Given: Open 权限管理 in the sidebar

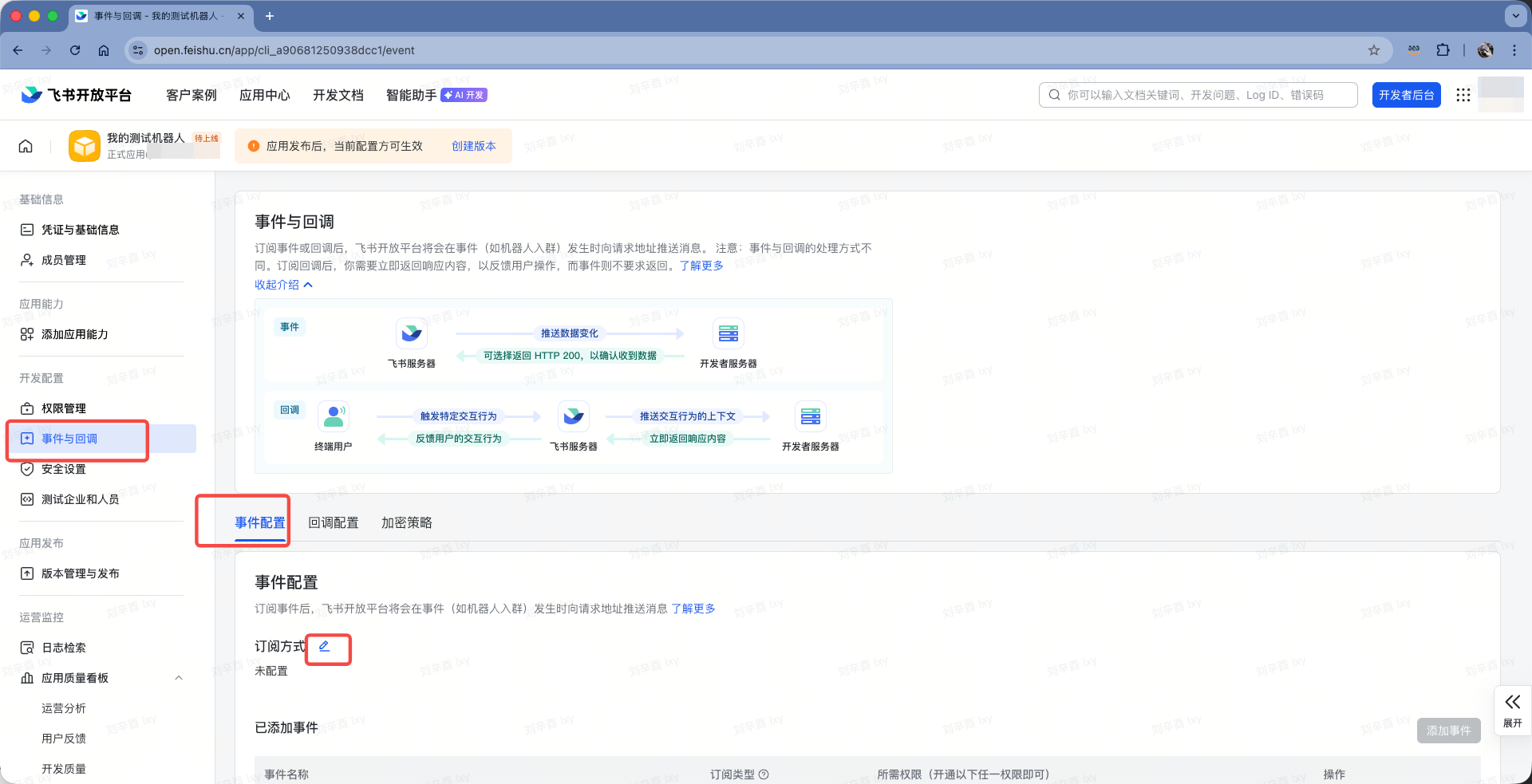Looking at the screenshot, I should tap(64, 408).
